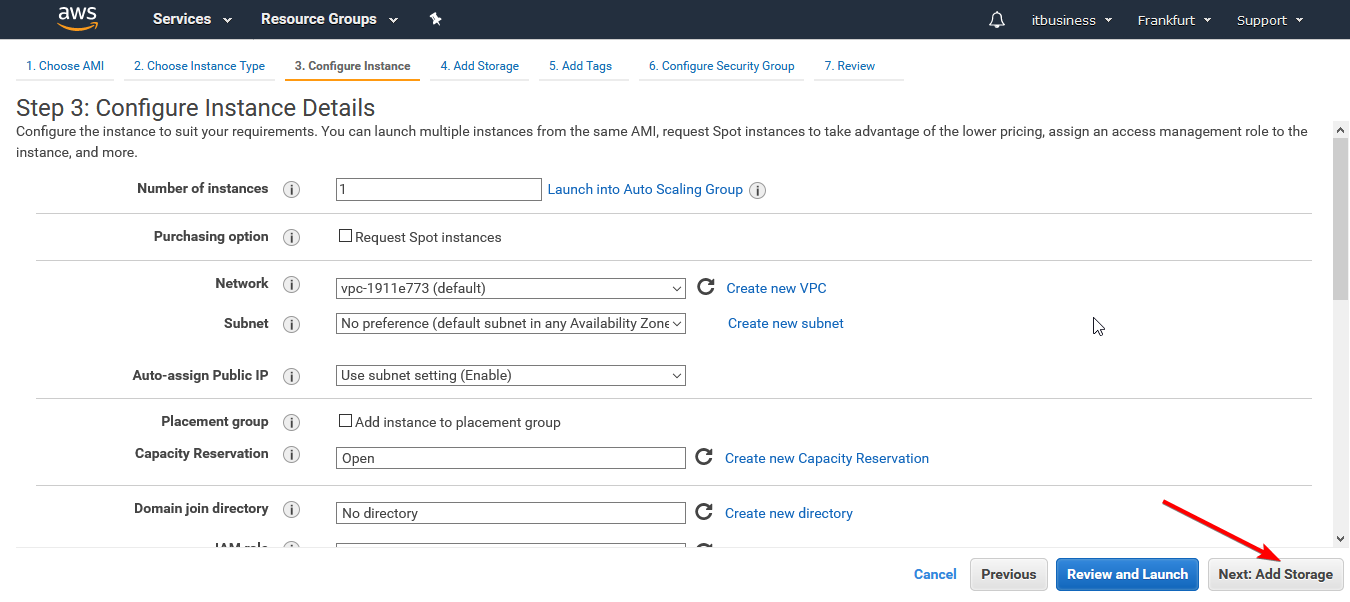Click refresh icon beside Domain join directory
The width and height of the screenshot is (1350, 602).
(705, 513)
